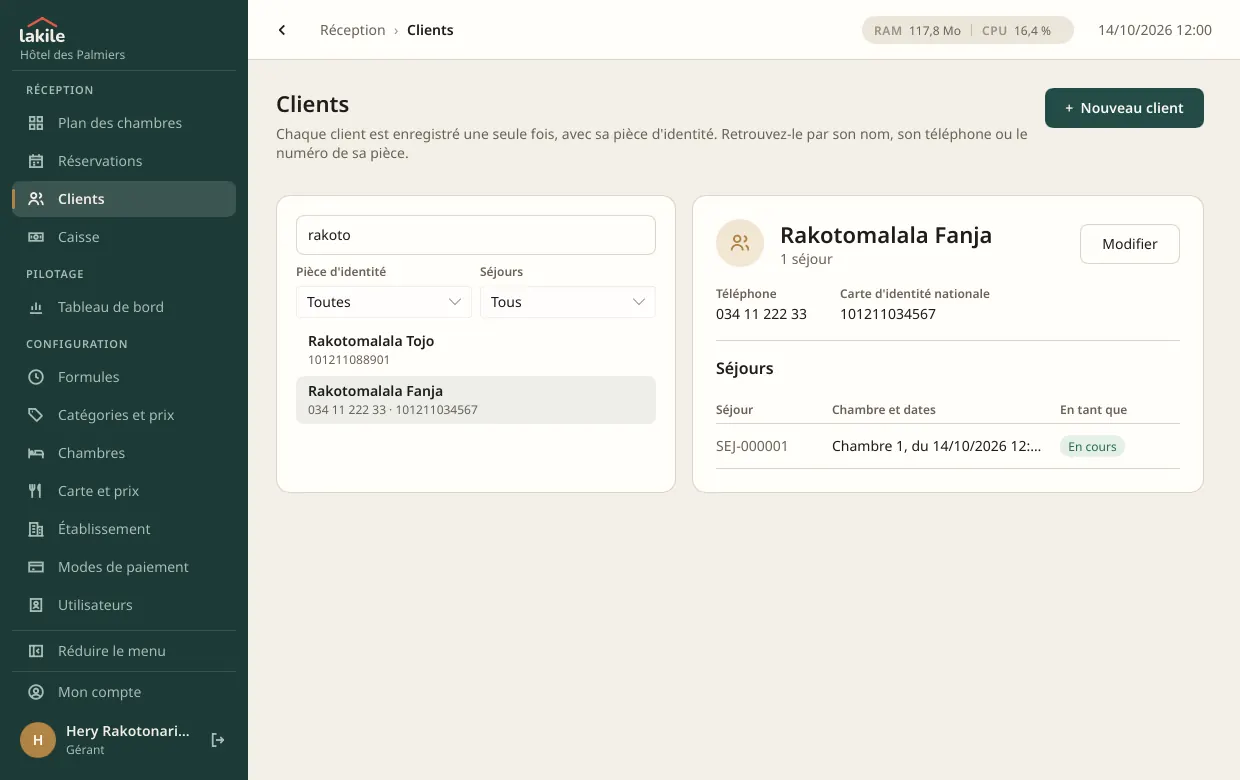Viewport: 1240px width, 780px height.
Task: Click the SEJ-000001 stay reference
Action: [x=752, y=446]
